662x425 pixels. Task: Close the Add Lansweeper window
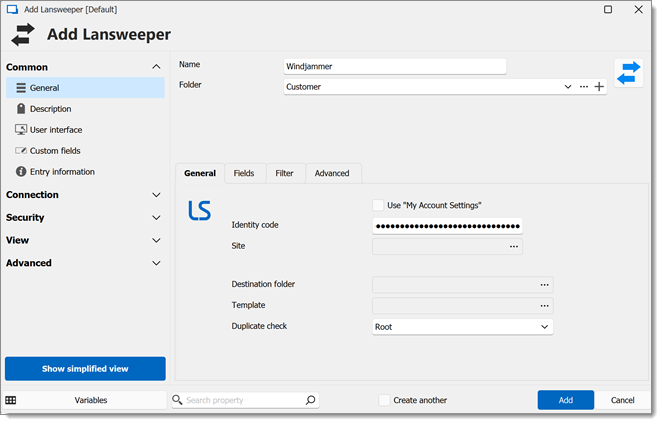[x=638, y=9]
